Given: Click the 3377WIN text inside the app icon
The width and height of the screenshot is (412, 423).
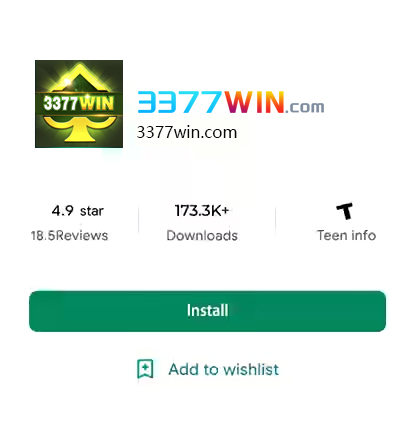Looking at the screenshot, I should (x=79, y=103).
